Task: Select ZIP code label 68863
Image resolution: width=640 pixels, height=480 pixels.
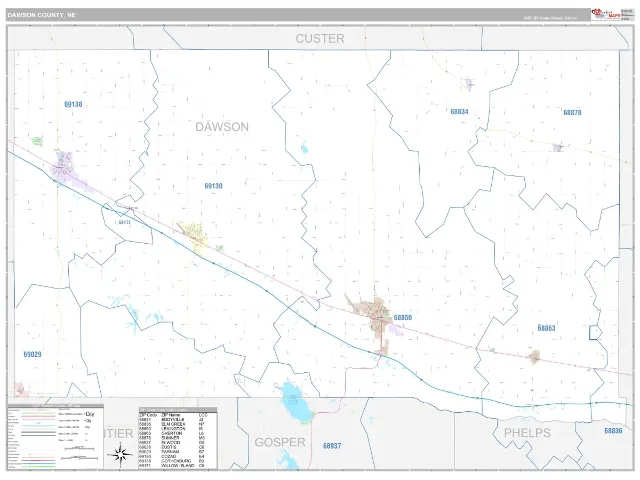Action: 546,328
